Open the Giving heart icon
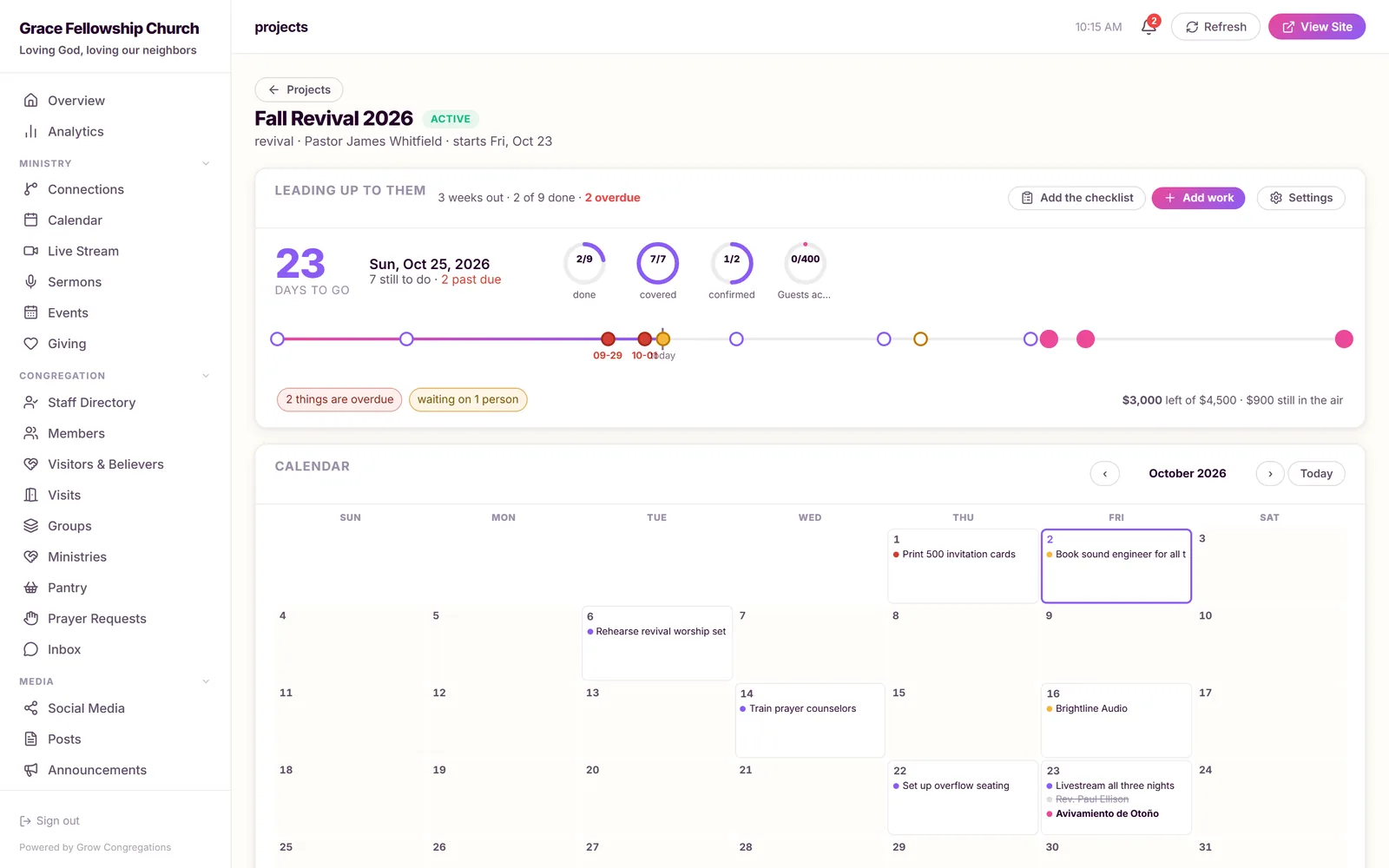Viewport: 1389px width, 868px height. [x=31, y=344]
